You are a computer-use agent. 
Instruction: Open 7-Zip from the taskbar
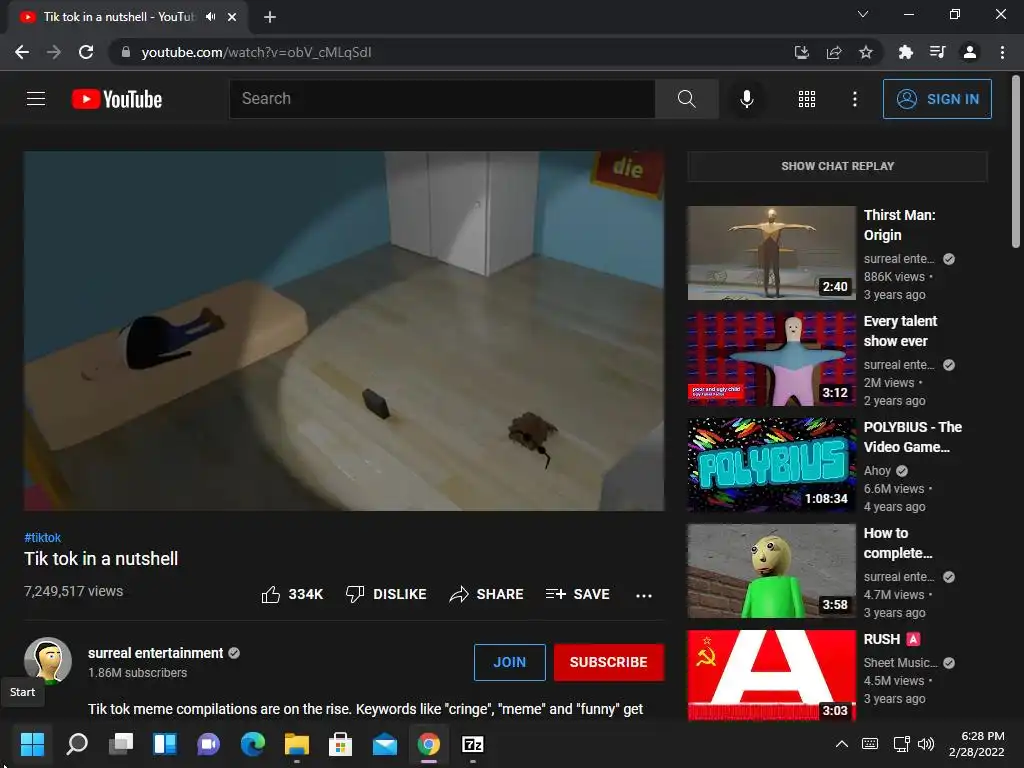[473, 744]
